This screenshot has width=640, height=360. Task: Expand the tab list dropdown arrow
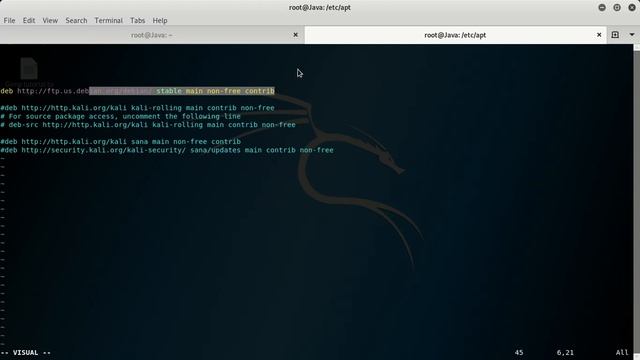pos(632,35)
